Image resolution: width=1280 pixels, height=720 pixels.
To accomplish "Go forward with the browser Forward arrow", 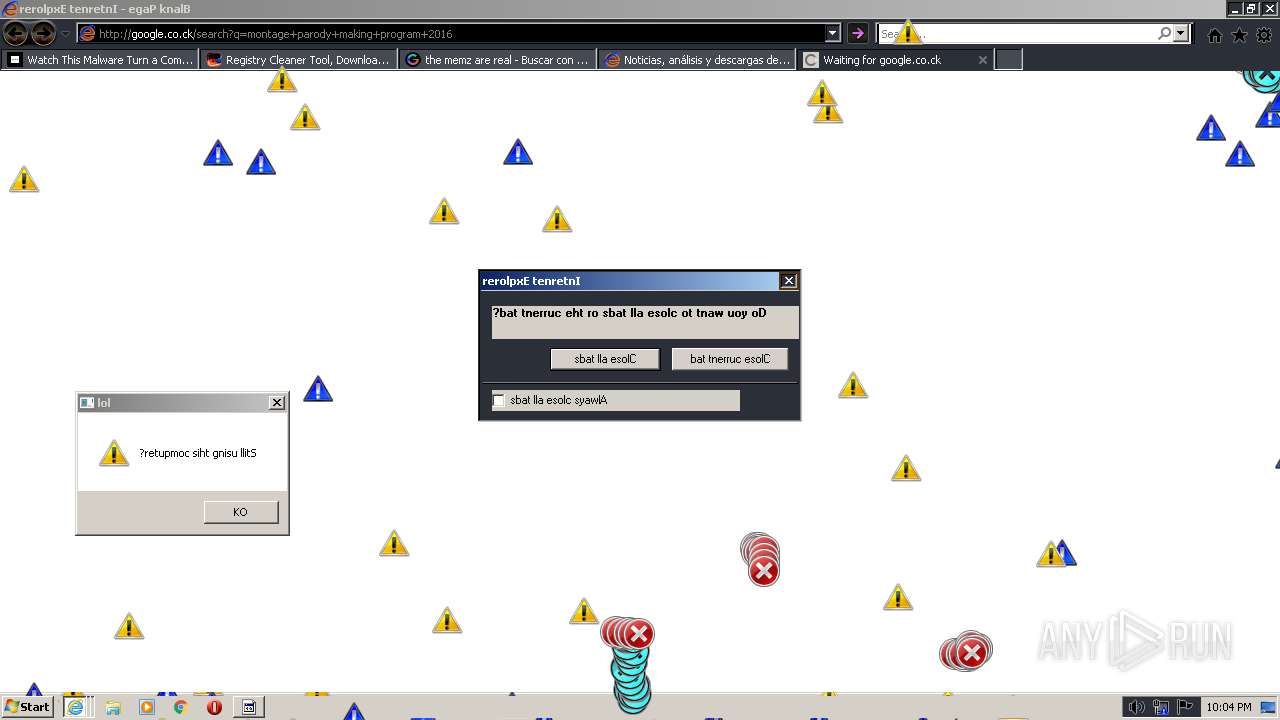I will [x=43, y=34].
